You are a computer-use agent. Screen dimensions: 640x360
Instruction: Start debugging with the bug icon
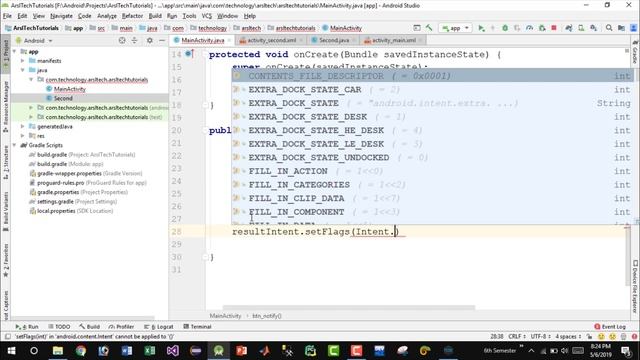505,28
